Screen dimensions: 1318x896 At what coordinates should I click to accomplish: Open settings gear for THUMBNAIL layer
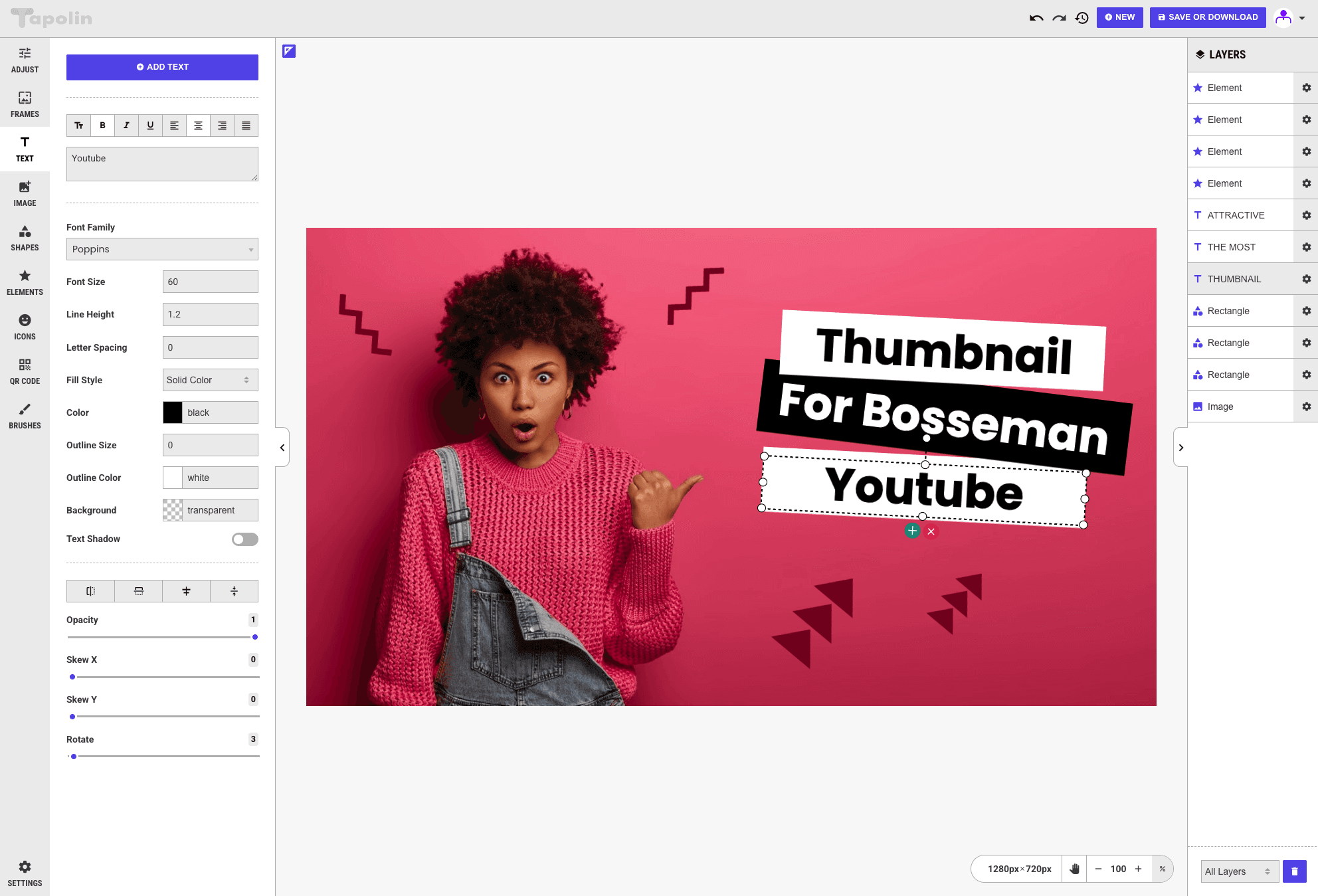(1306, 279)
